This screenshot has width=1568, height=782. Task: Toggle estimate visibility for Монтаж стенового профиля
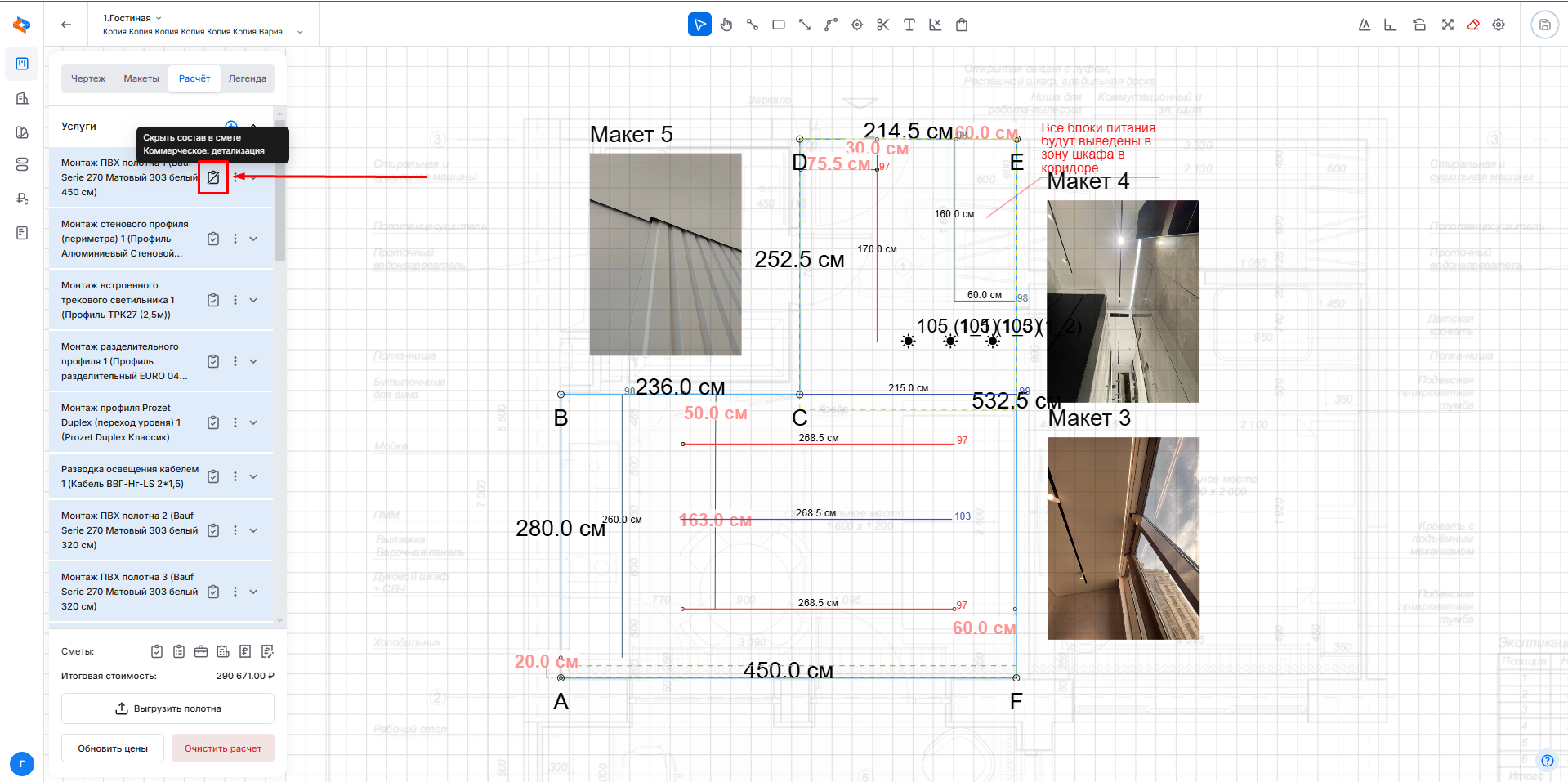pyautogui.click(x=213, y=239)
